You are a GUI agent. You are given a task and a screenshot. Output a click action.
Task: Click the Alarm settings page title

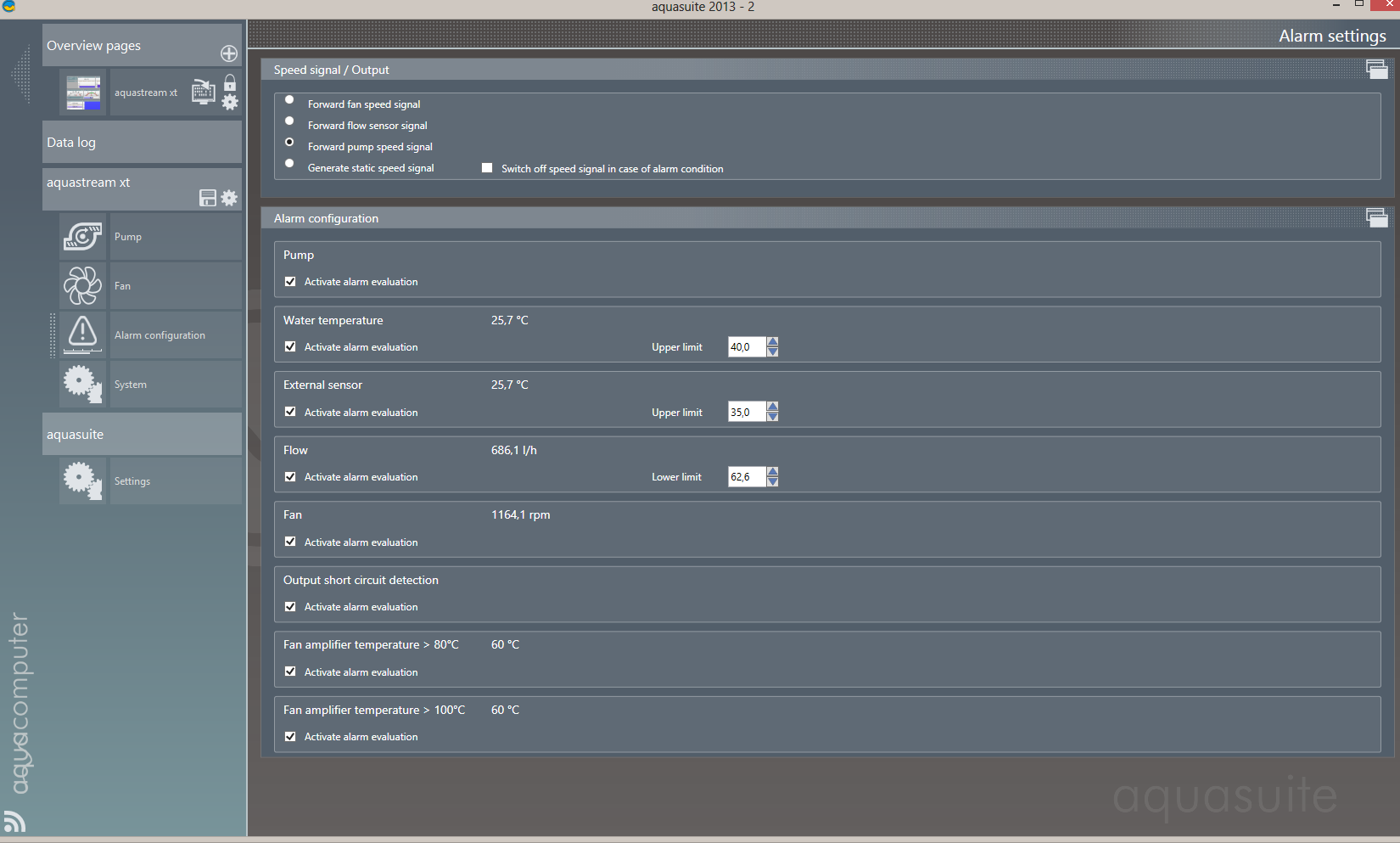point(1332,36)
